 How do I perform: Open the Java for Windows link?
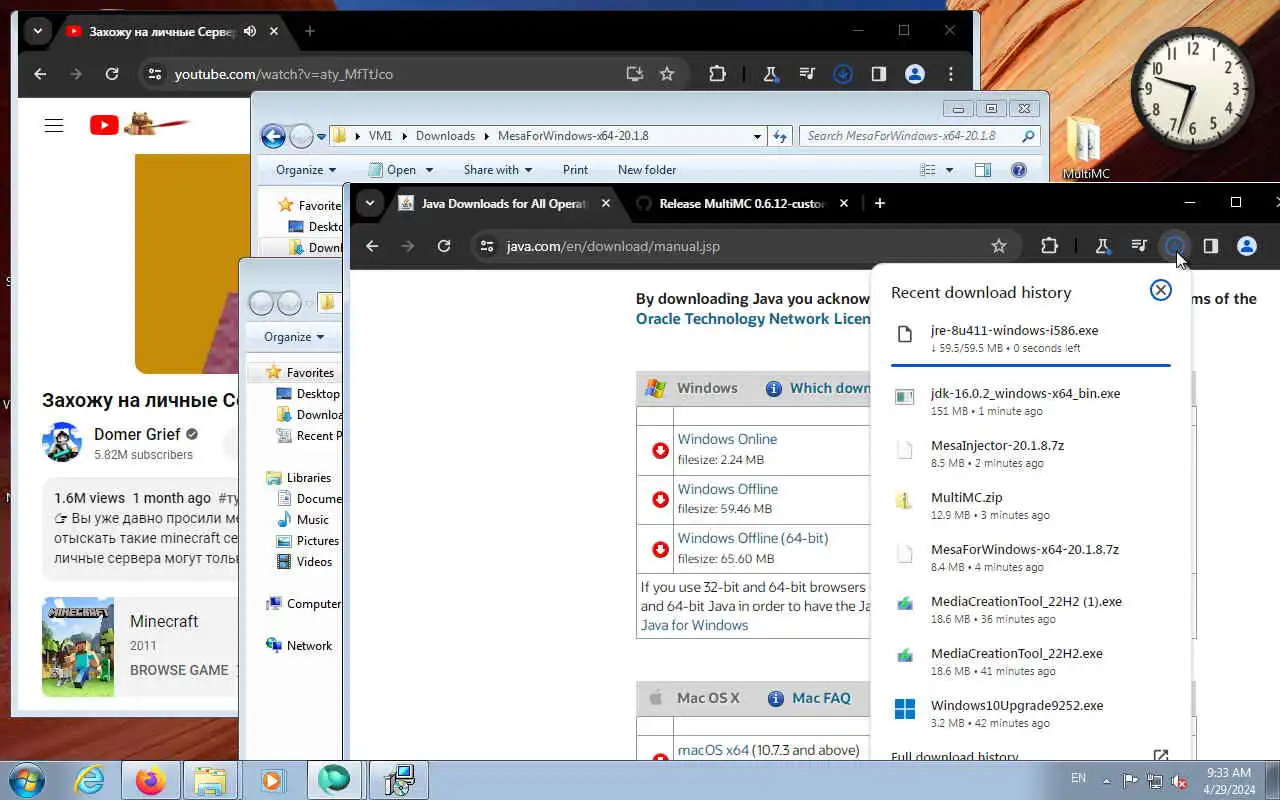coord(694,625)
